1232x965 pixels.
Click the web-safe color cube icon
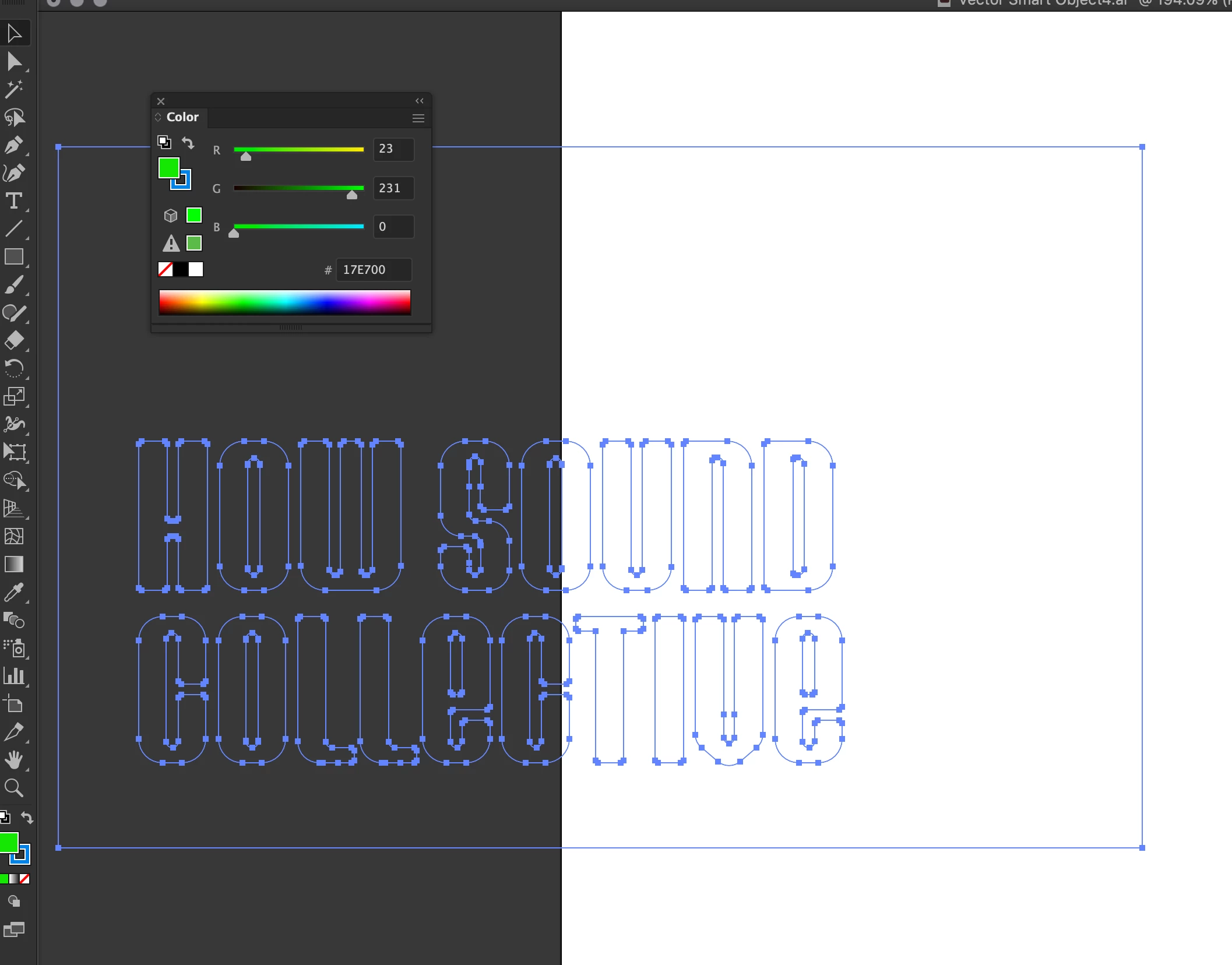[x=171, y=216]
